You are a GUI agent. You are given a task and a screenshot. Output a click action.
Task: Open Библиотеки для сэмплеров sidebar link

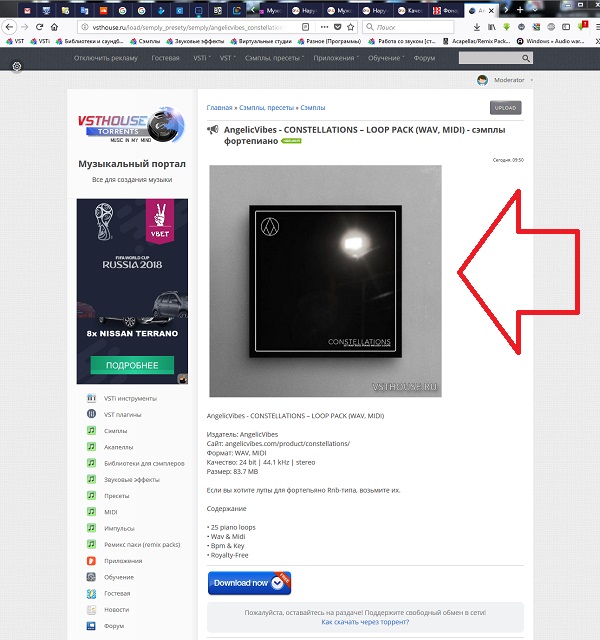144,463
